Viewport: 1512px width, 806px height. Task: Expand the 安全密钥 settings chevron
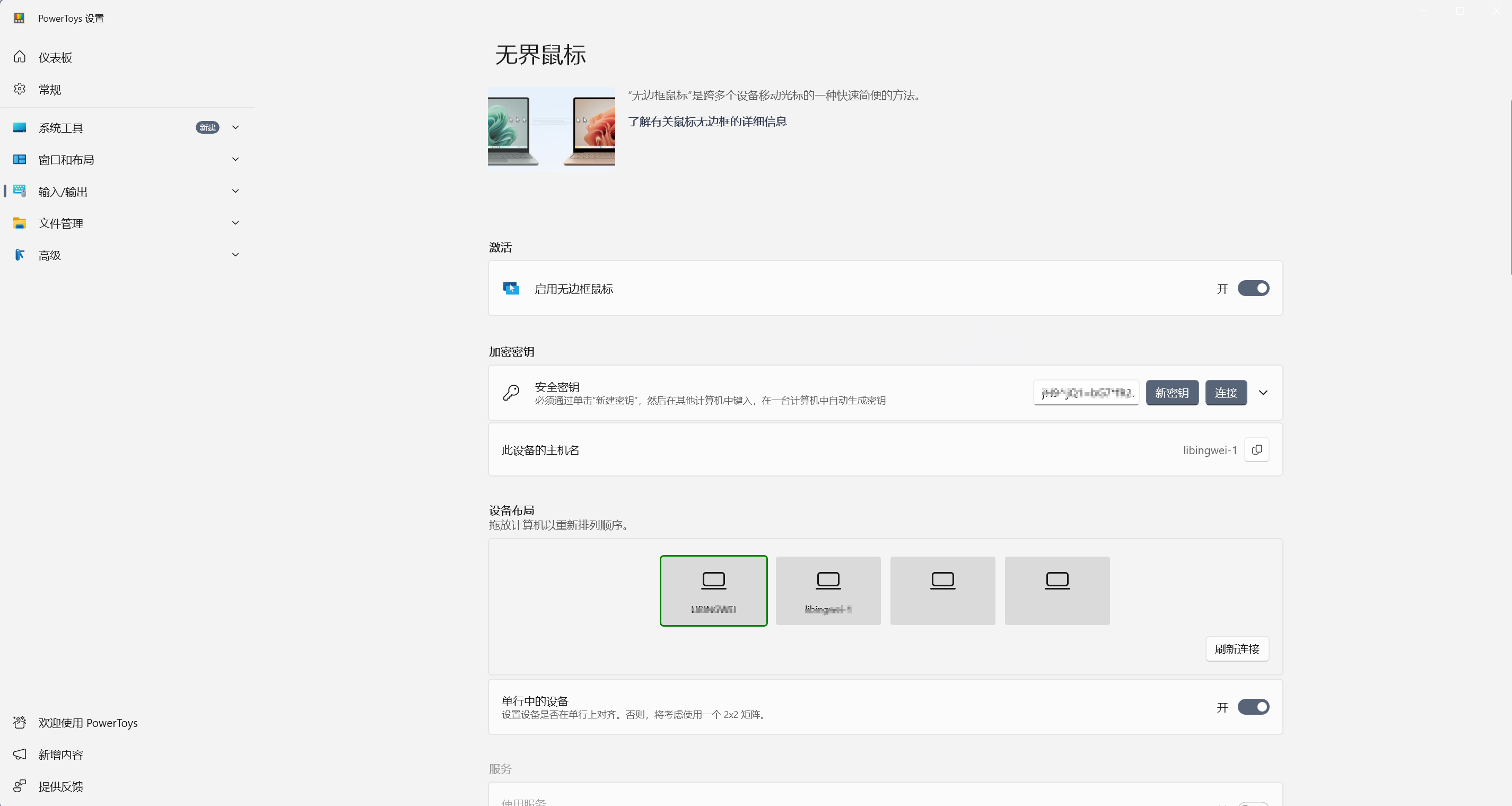coord(1263,393)
